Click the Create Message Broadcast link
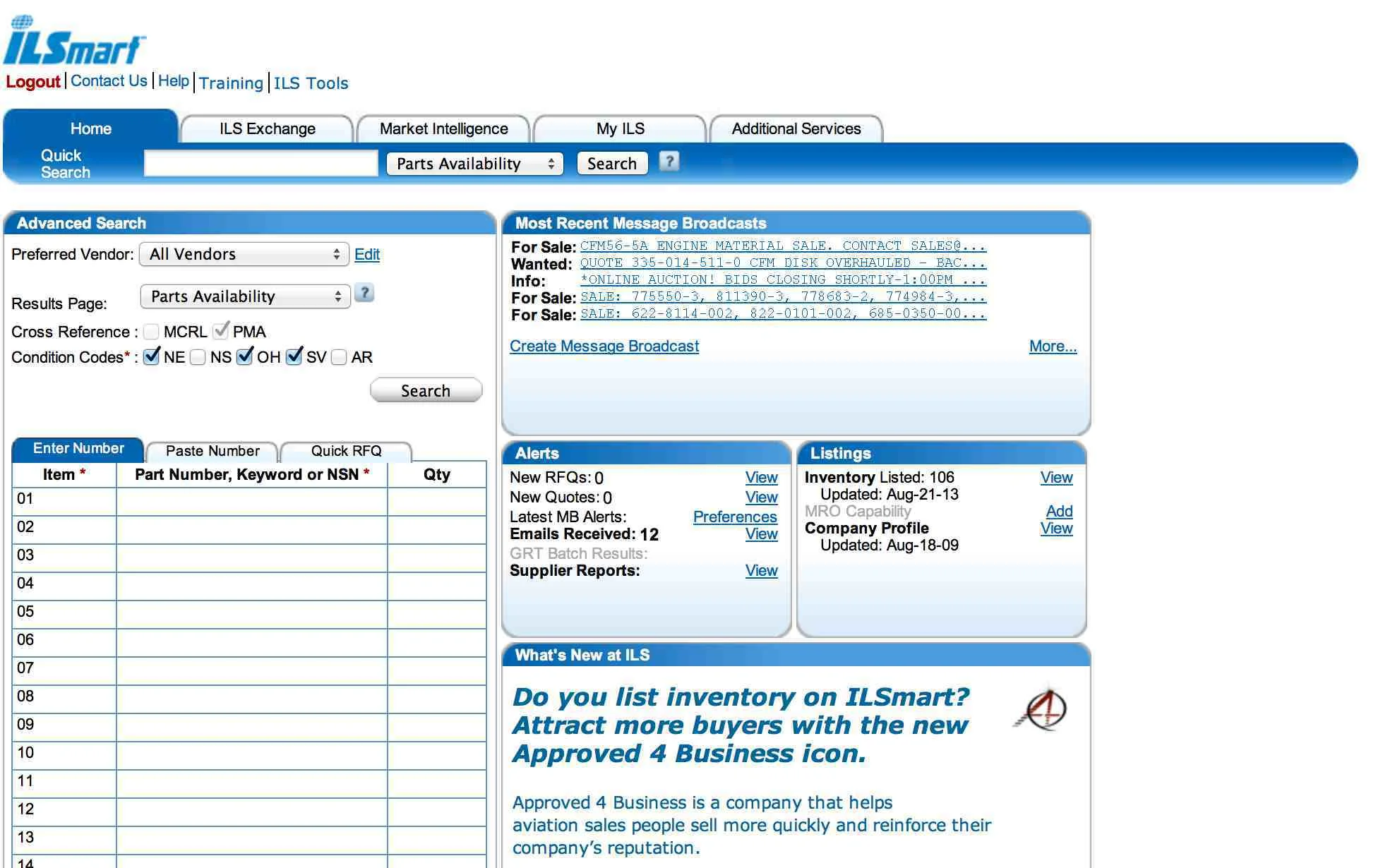 click(x=604, y=346)
